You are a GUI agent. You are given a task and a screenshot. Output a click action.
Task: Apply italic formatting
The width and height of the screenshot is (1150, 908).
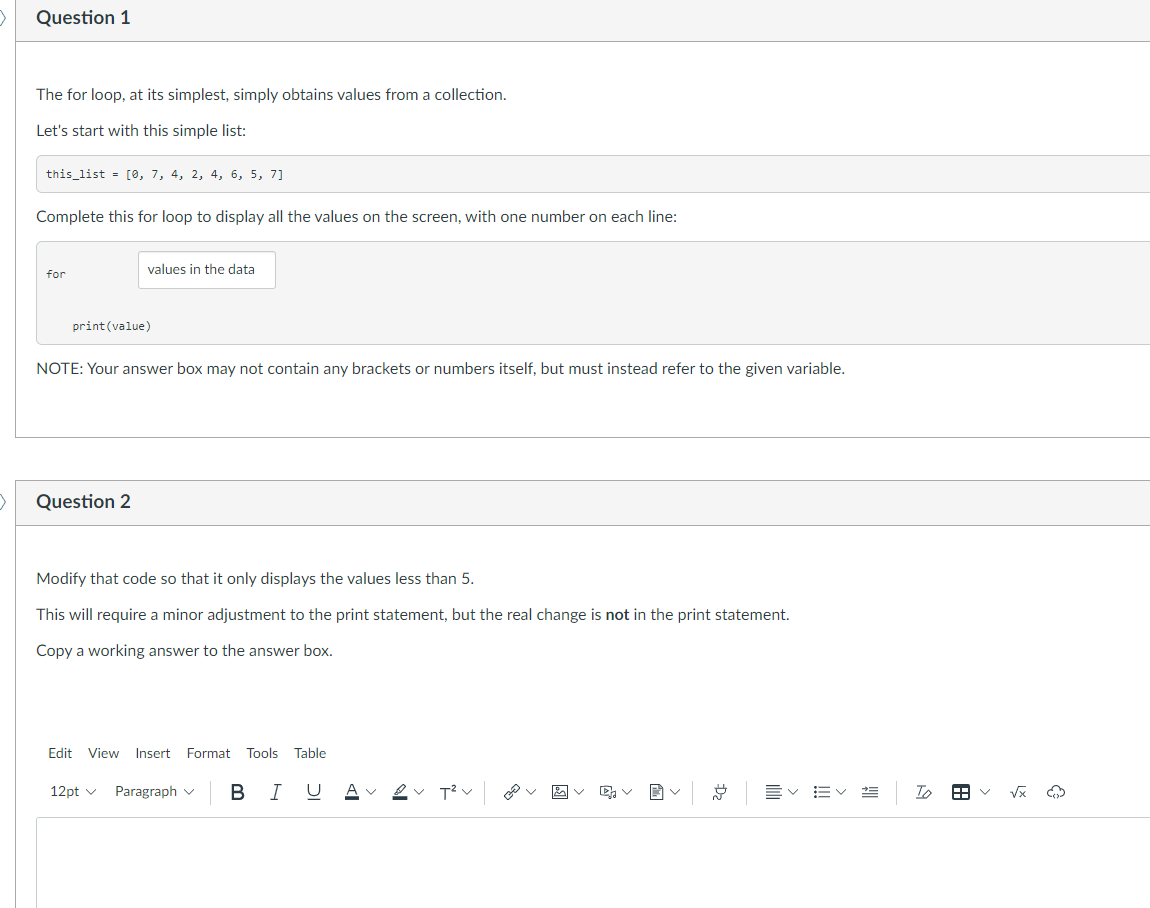click(275, 791)
